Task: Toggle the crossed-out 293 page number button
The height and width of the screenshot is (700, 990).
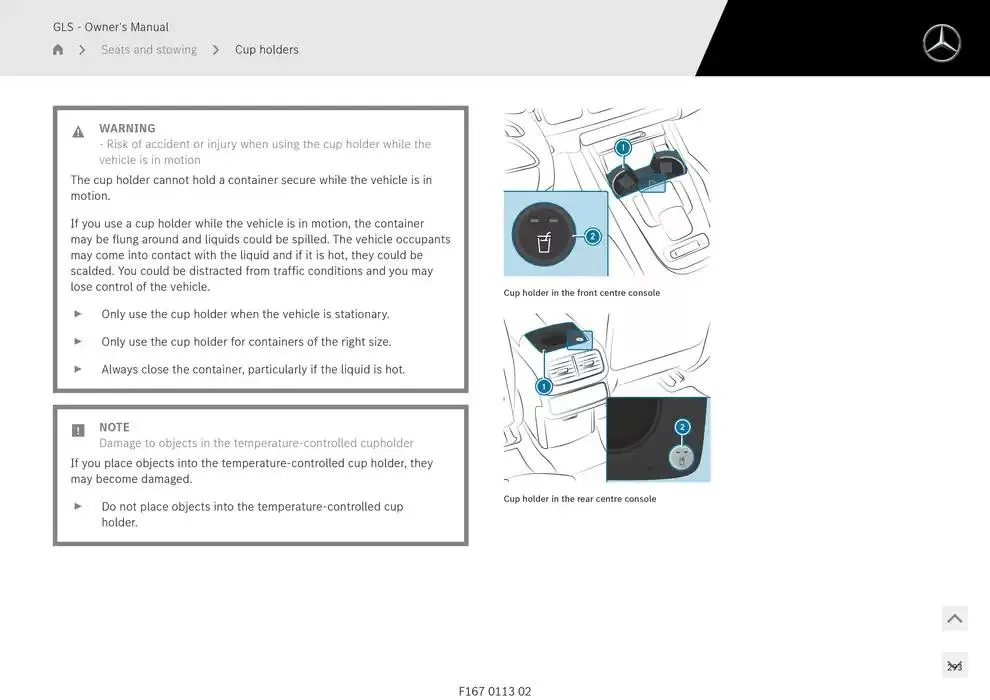Action: (954, 666)
